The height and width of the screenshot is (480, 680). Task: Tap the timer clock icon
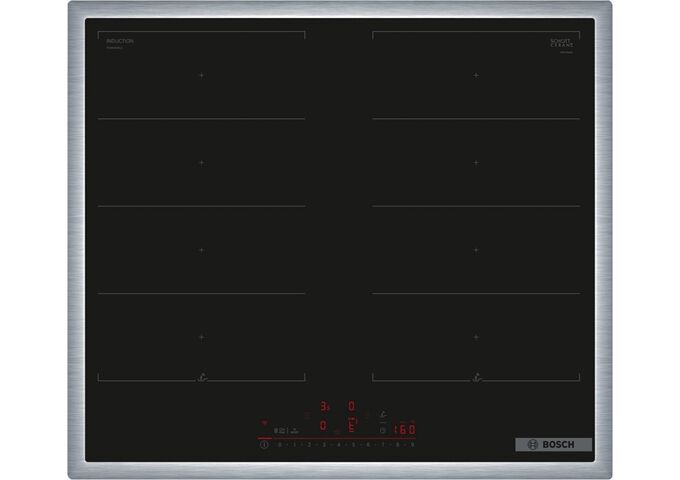[x=384, y=430]
